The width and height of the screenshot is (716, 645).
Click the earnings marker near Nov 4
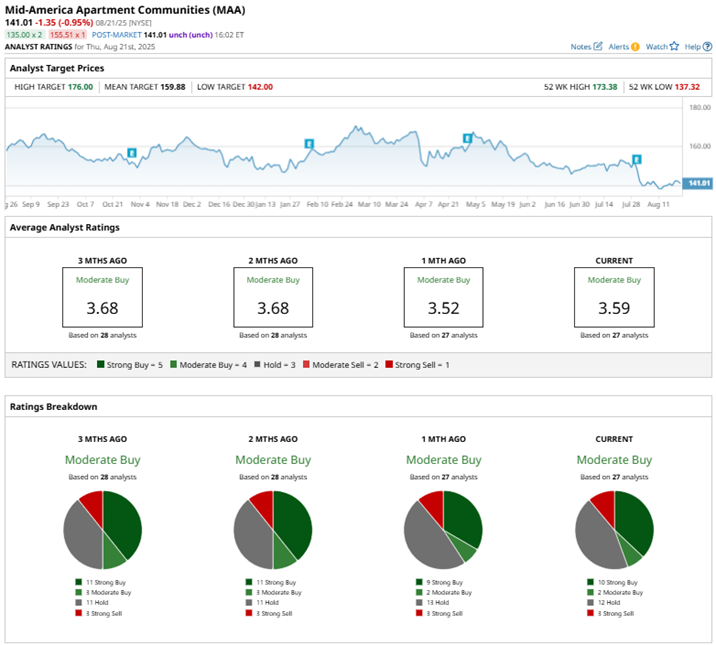click(x=132, y=152)
